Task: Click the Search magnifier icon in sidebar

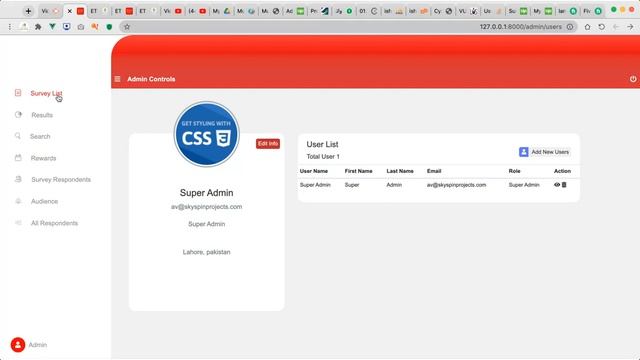Action: (x=18, y=136)
